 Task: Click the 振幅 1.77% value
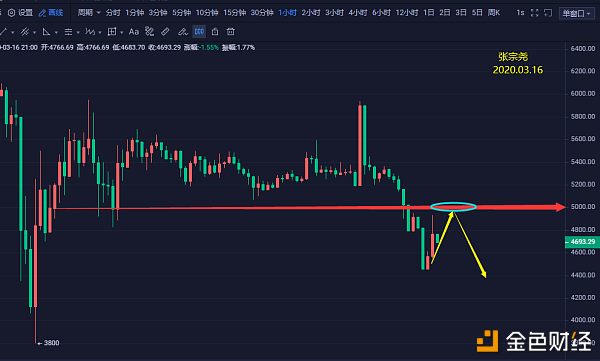[x=238, y=47]
